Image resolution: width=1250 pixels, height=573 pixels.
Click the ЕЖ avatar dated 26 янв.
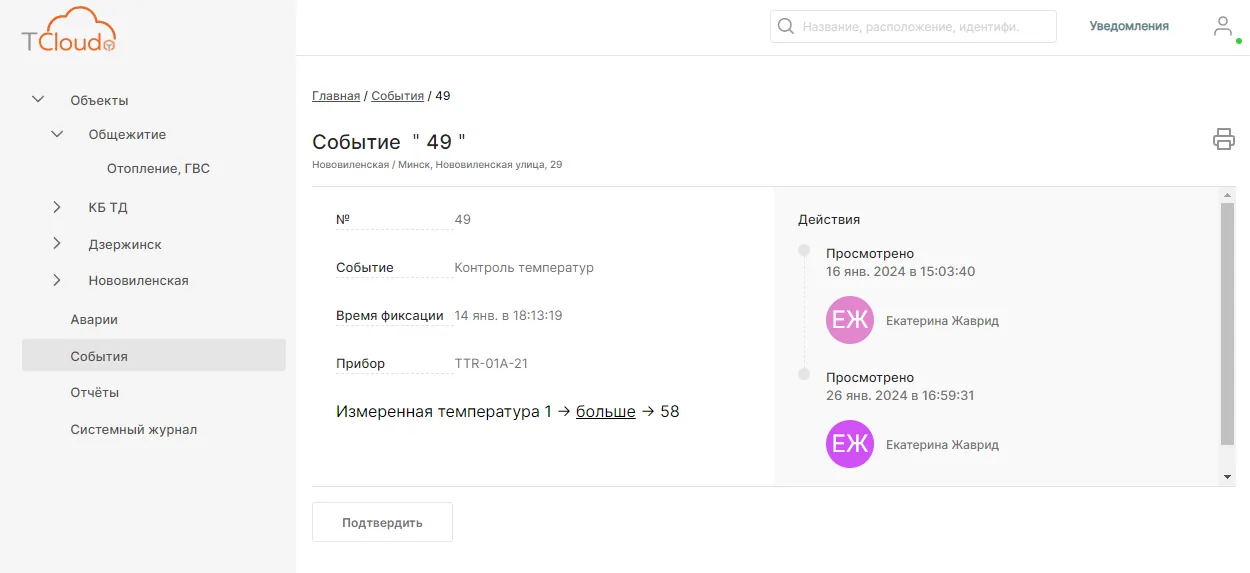850,444
